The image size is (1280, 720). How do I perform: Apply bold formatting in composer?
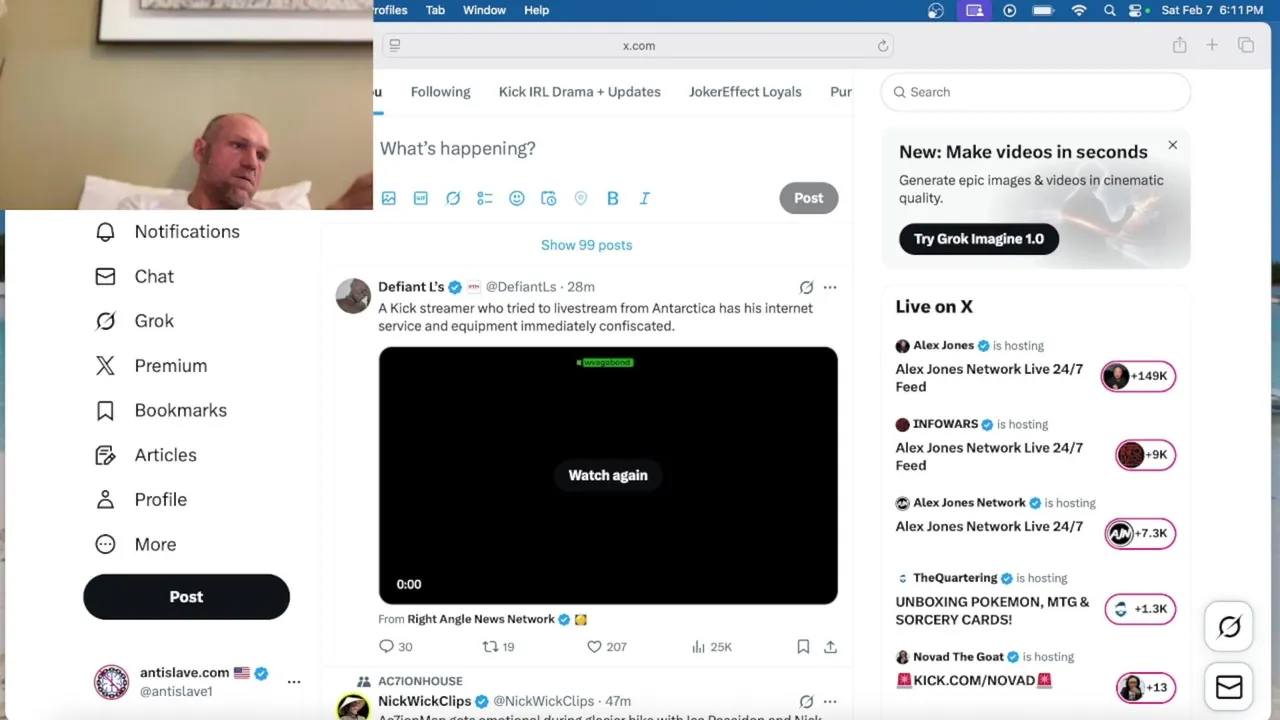pyautogui.click(x=613, y=198)
